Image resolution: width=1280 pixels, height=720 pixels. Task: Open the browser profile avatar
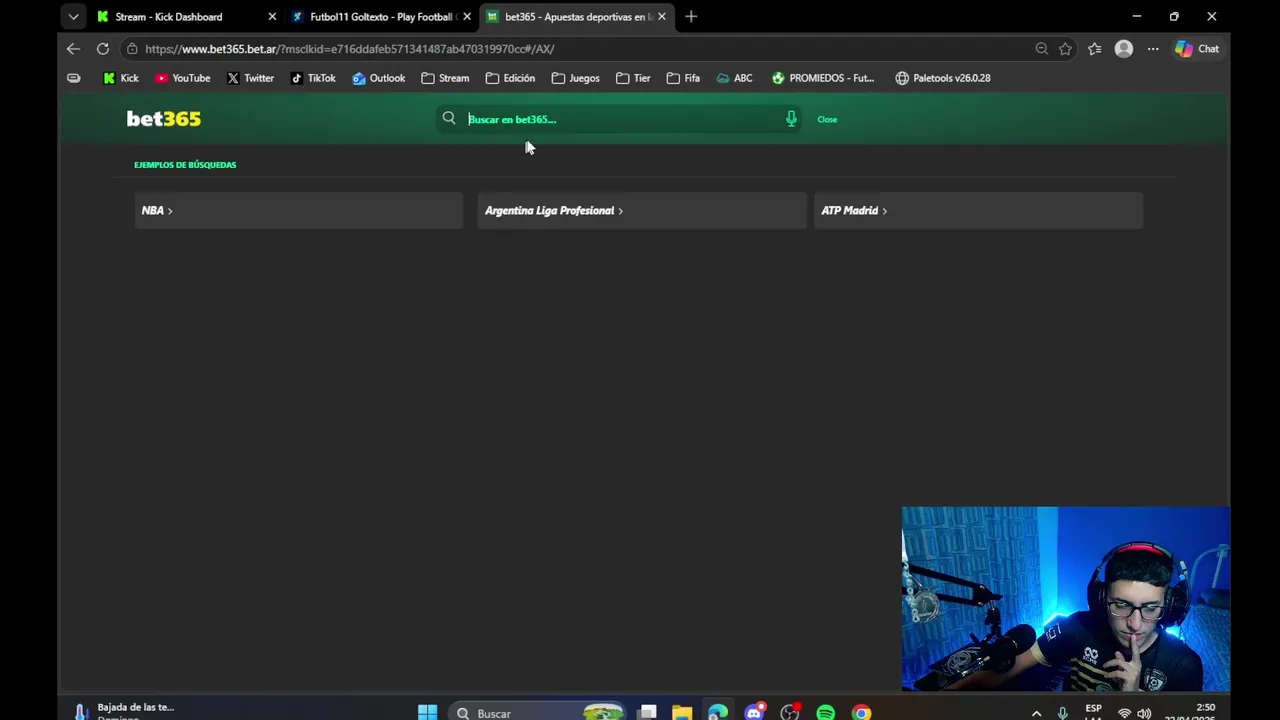[x=1124, y=48]
